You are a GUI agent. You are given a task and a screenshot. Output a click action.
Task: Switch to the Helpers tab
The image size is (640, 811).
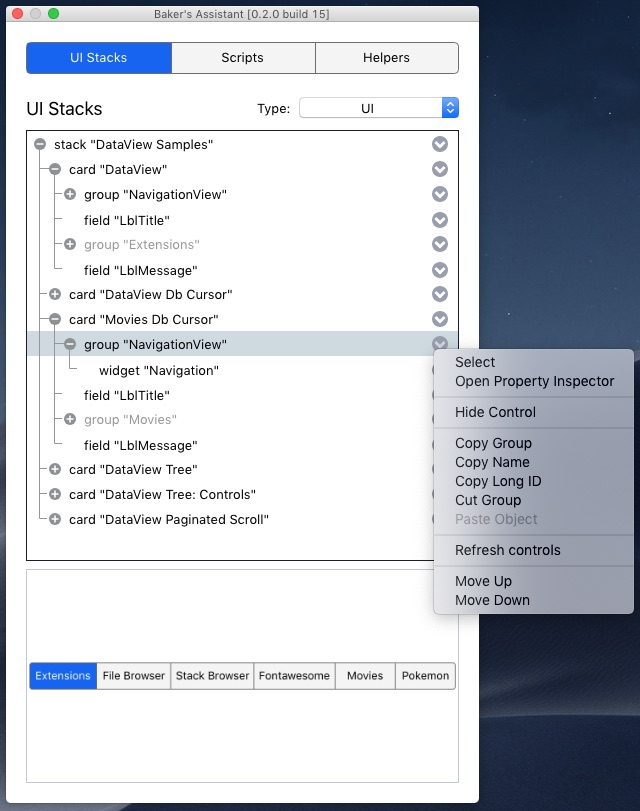pos(386,58)
